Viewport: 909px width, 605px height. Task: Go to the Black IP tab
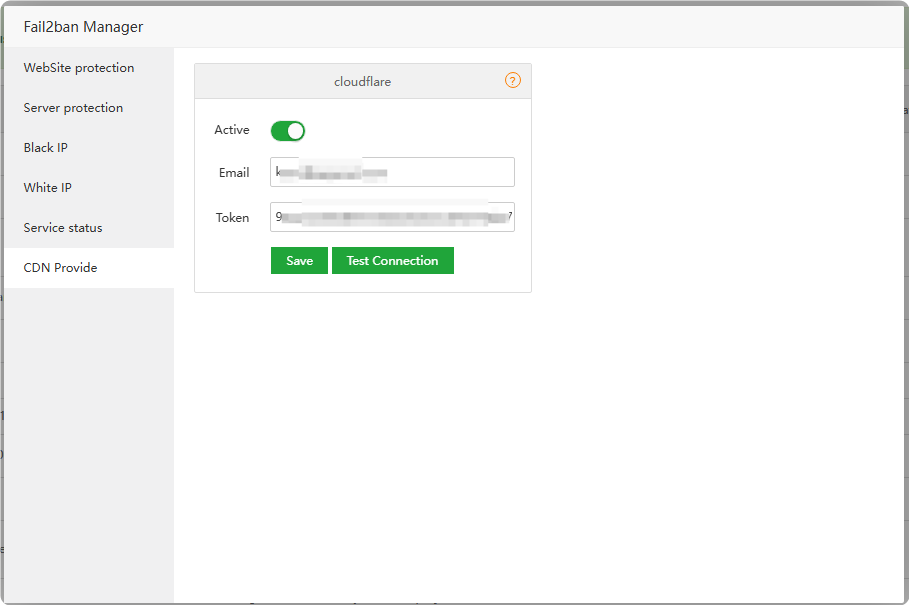(89, 148)
